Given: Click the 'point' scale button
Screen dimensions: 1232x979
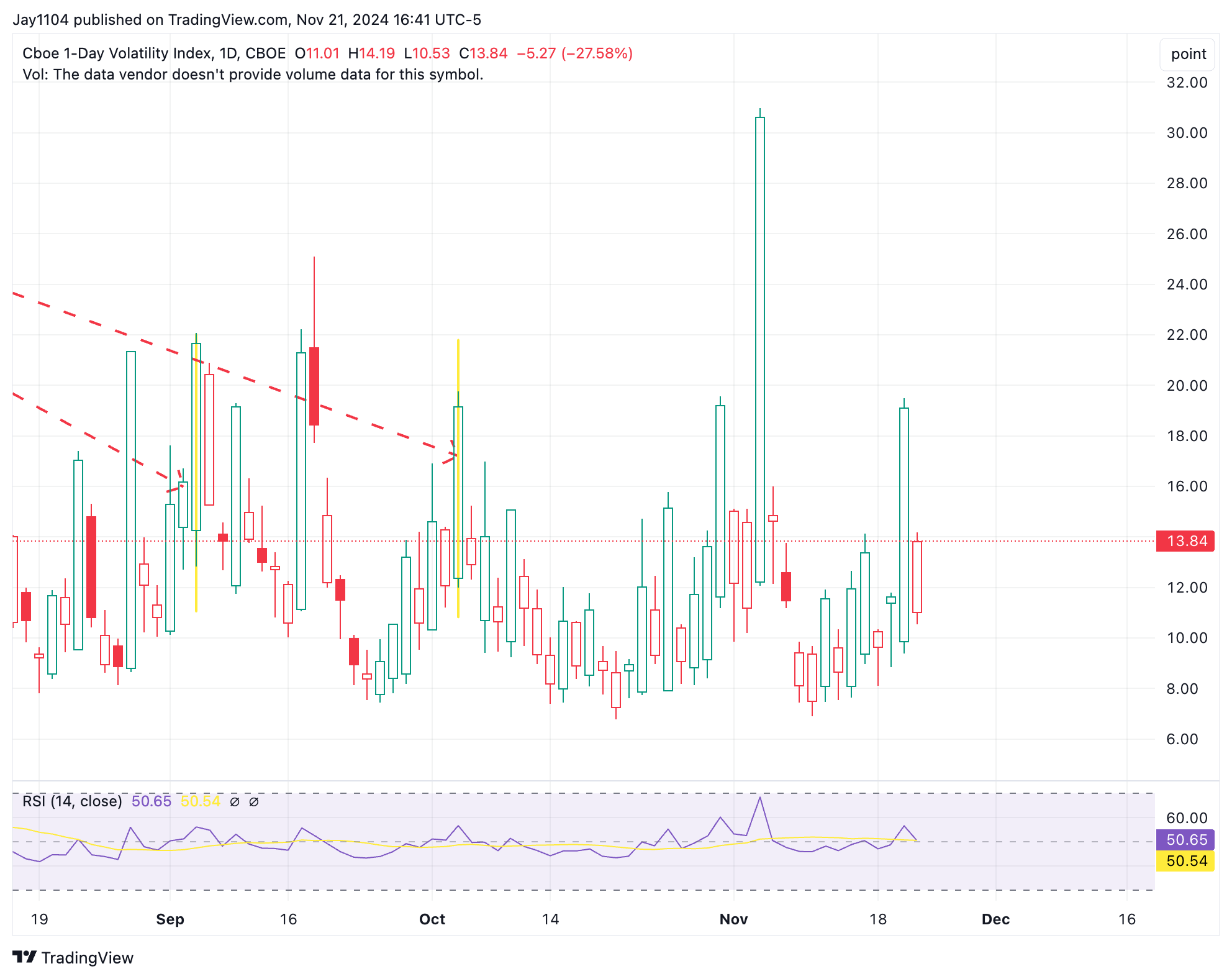Looking at the screenshot, I should pyautogui.click(x=1188, y=54).
